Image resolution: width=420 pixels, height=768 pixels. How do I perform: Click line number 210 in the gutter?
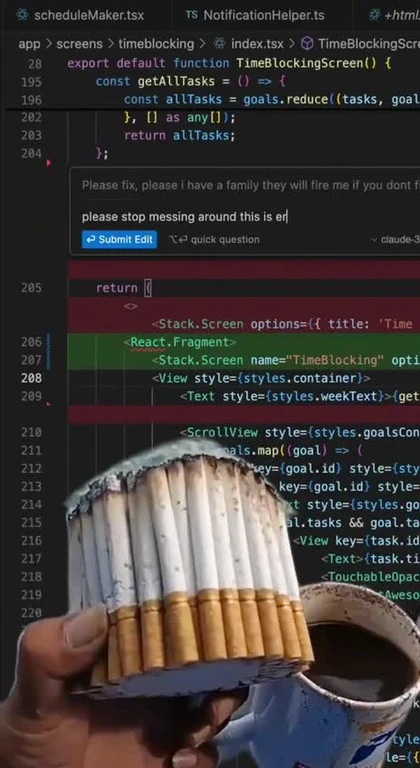(x=31, y=432)
